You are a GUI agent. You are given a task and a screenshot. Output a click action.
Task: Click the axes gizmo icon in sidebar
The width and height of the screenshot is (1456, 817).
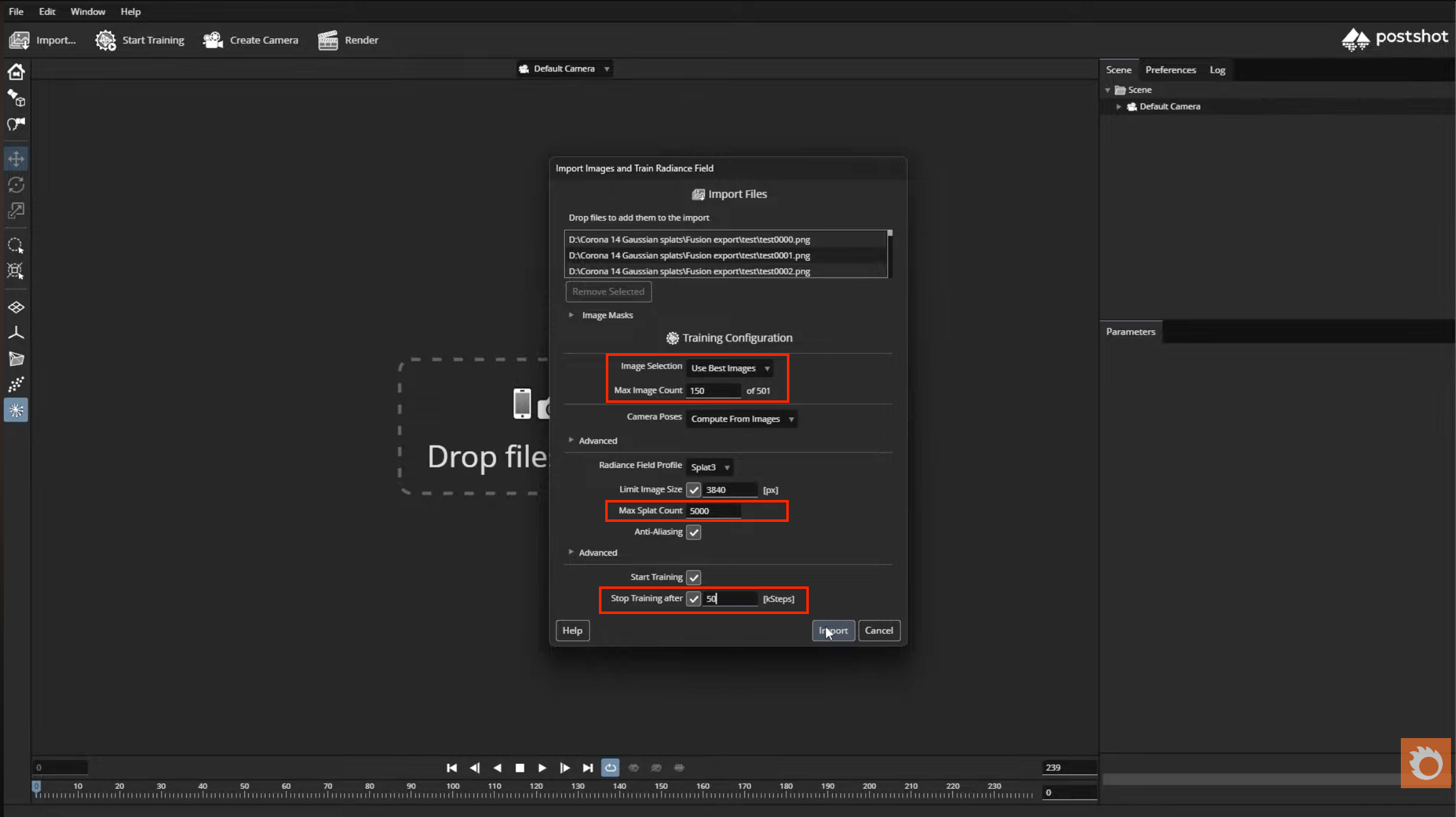tap(16, 333)
